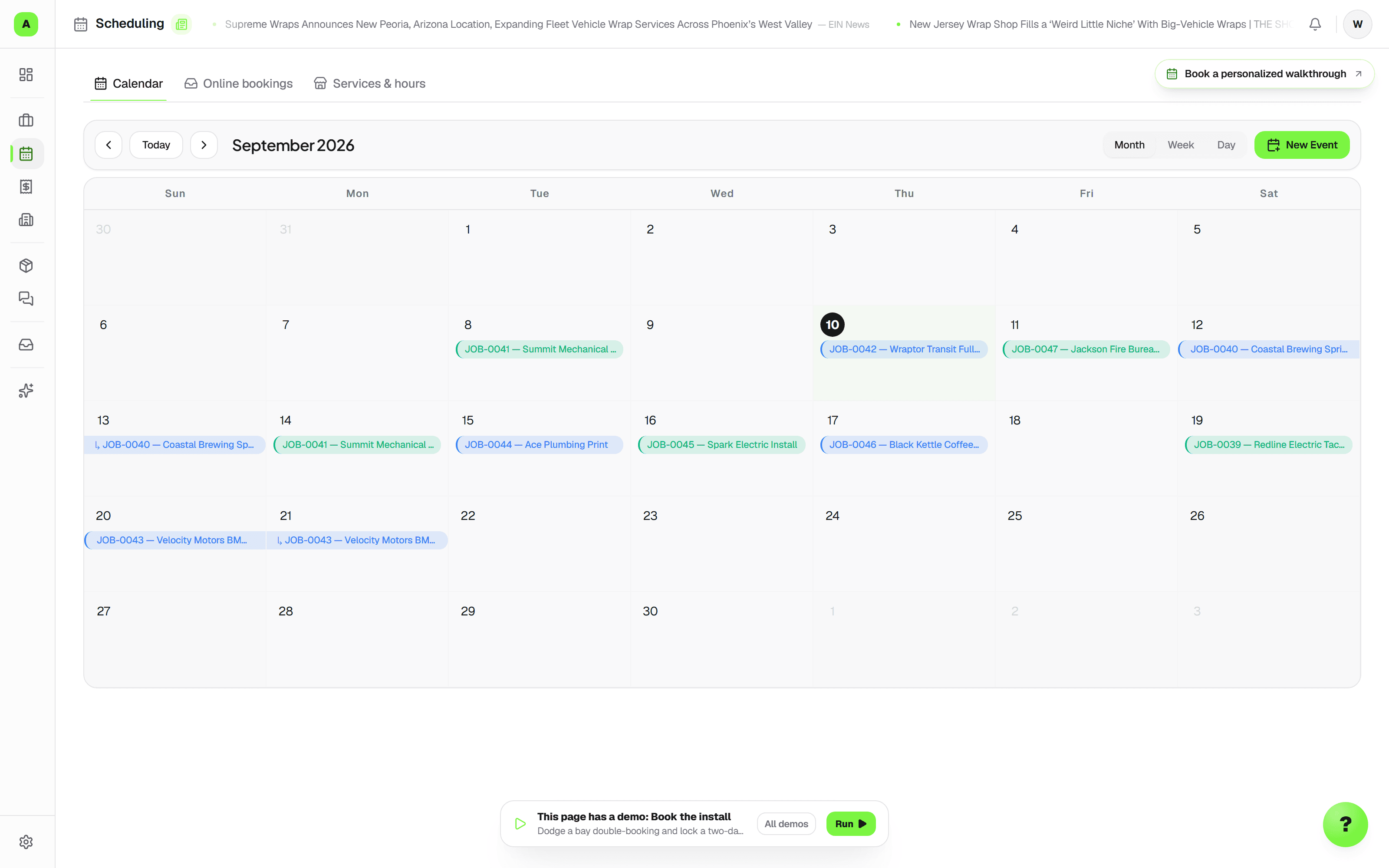Open JOB-0042 Wraptor Transit event

(904, 349)
